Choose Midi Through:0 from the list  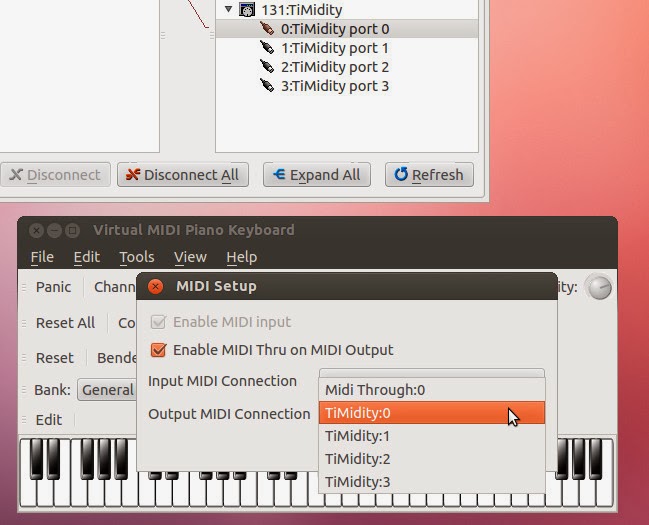coord(432,390)
